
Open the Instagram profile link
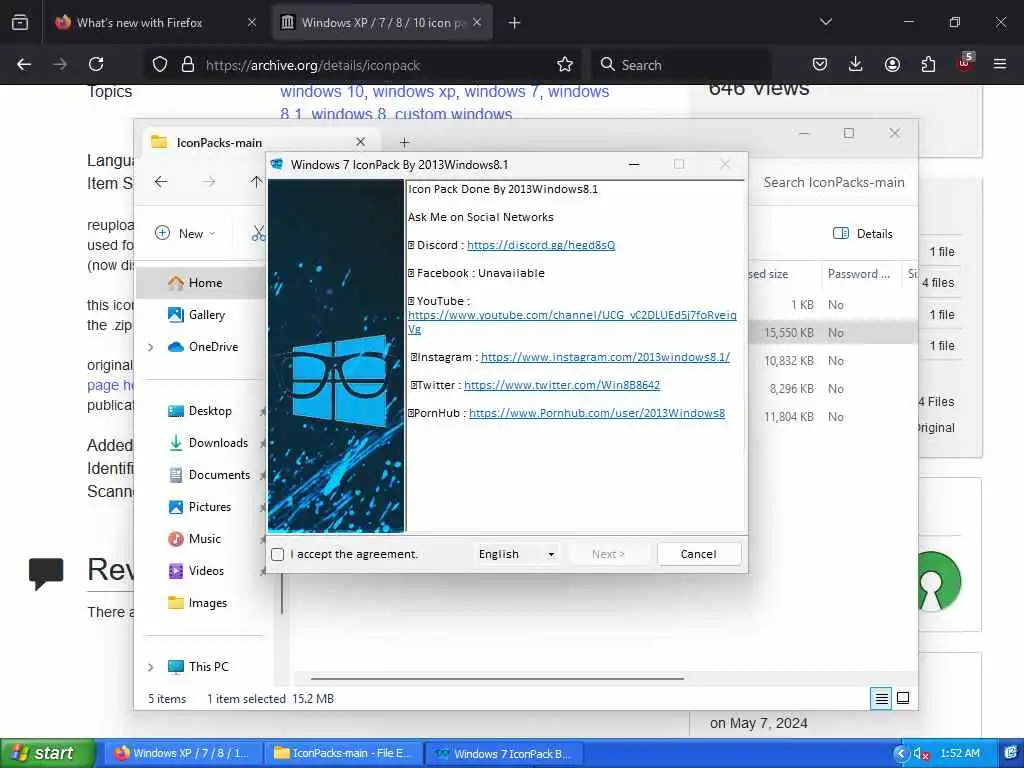click(x=605, y=357)
